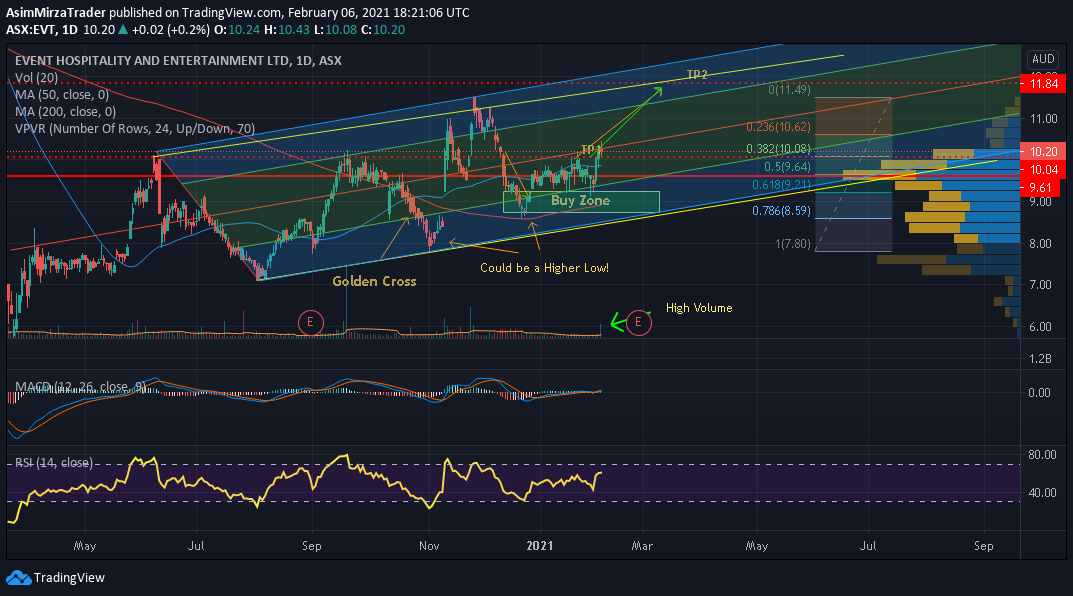Image resolution: width=1073 pixels, height=596 pixels.
Task: Click the 'Mar' label on time axis
Action: point(642,545)
